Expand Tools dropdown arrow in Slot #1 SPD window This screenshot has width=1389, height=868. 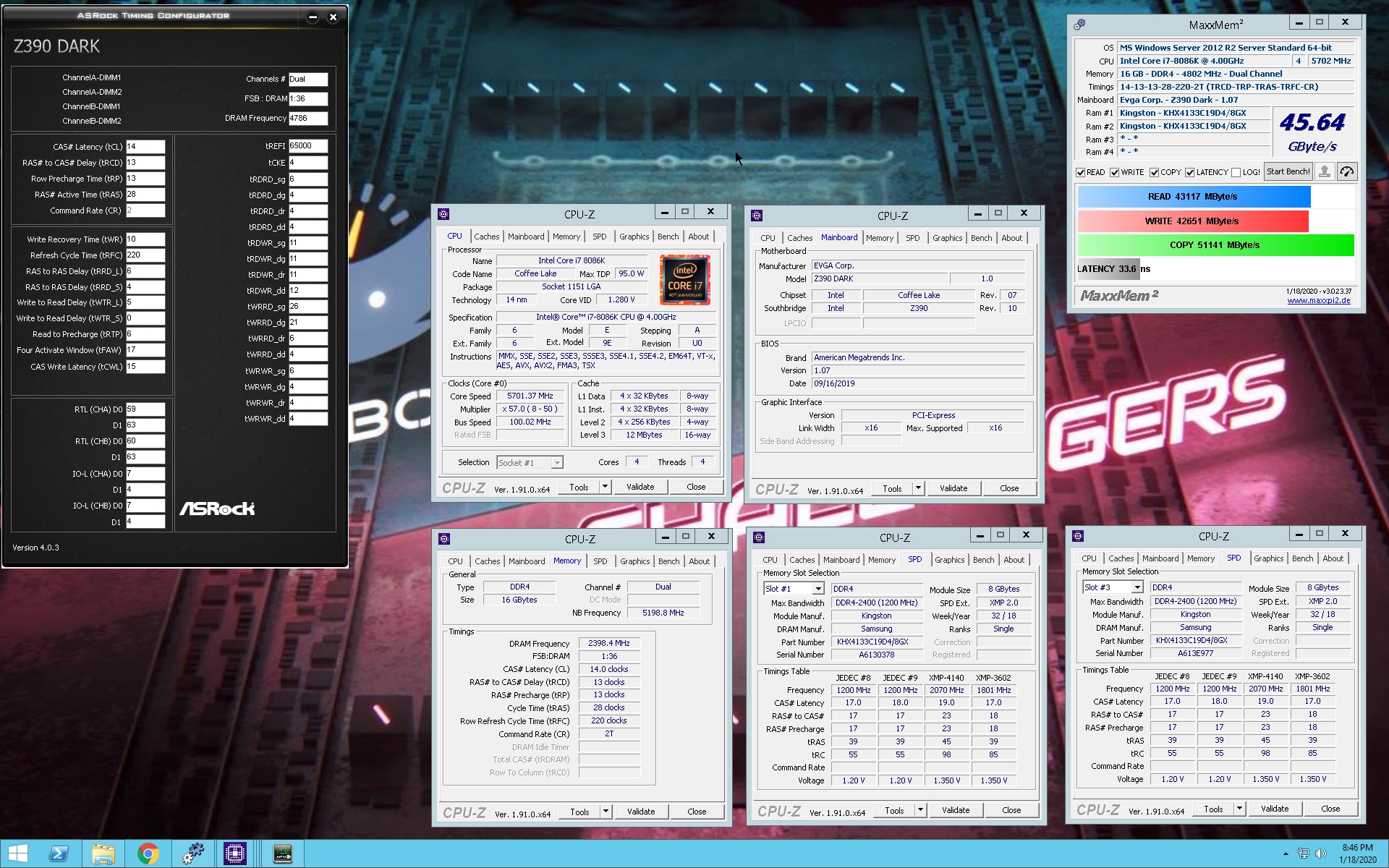pos(921,810)
